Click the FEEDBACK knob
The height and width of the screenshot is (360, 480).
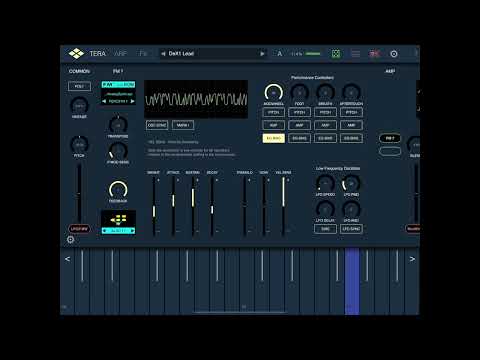tap(118, 190)
